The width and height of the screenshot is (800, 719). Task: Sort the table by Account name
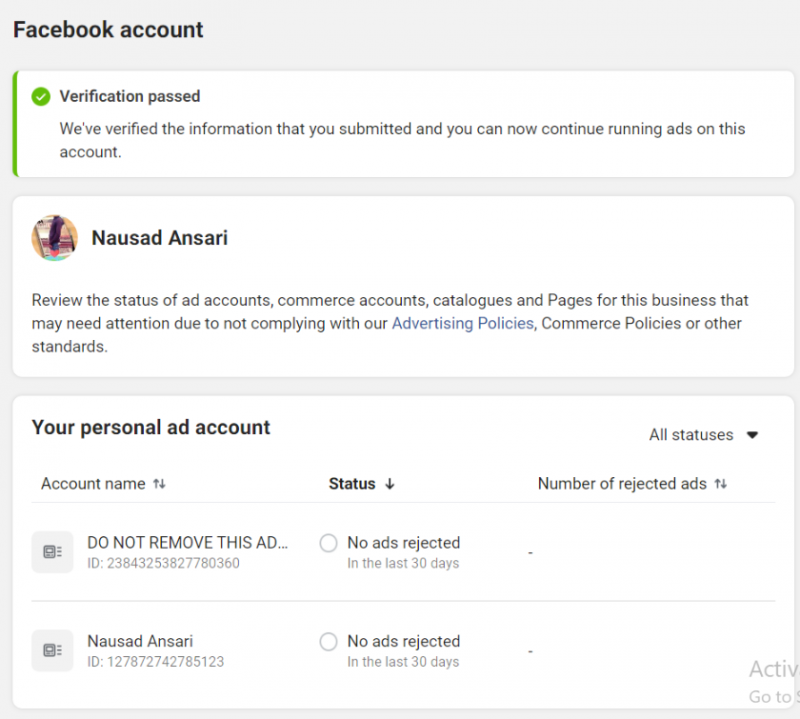(159, 484)
